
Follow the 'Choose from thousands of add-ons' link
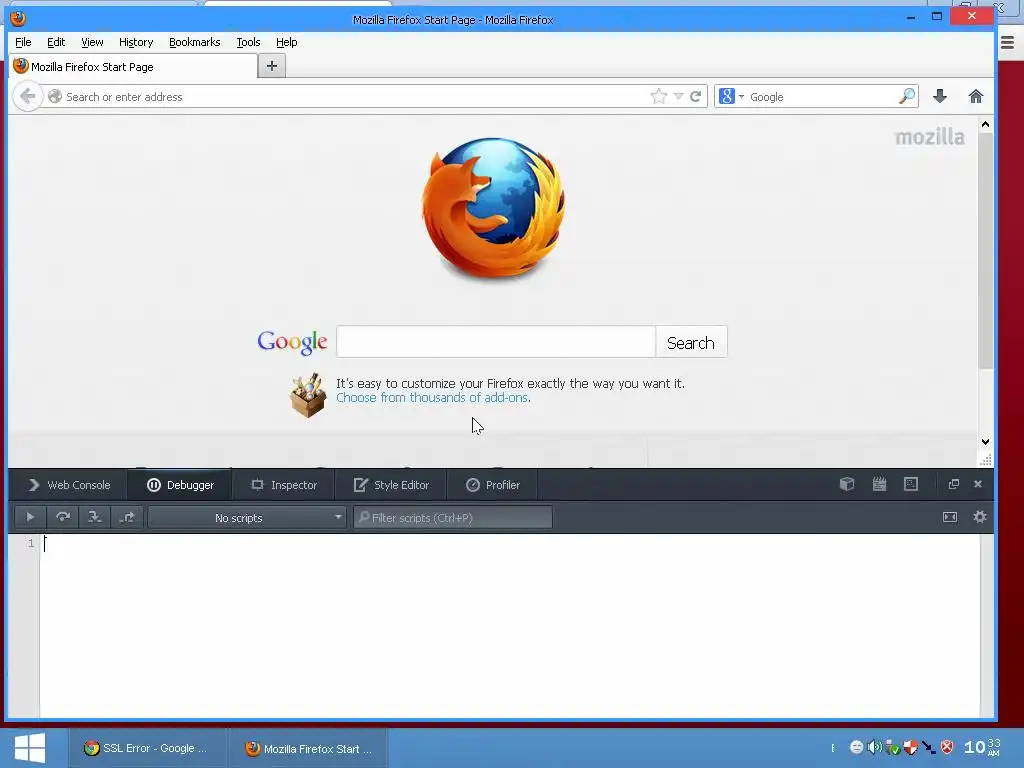[432, 398]
